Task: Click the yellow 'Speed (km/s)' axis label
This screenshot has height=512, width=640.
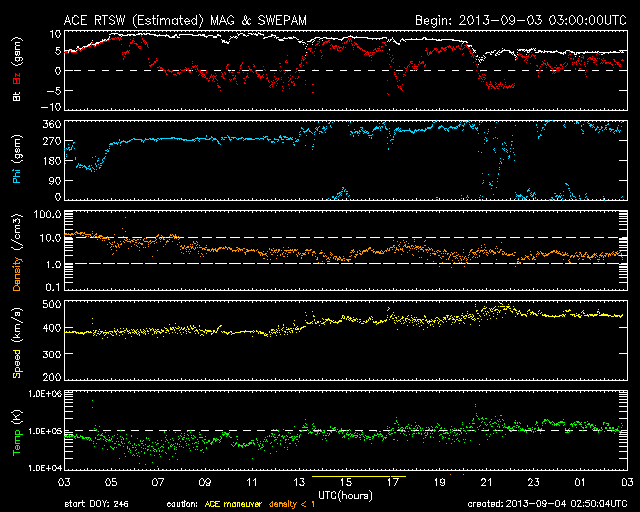Action: tap(17, 343)
